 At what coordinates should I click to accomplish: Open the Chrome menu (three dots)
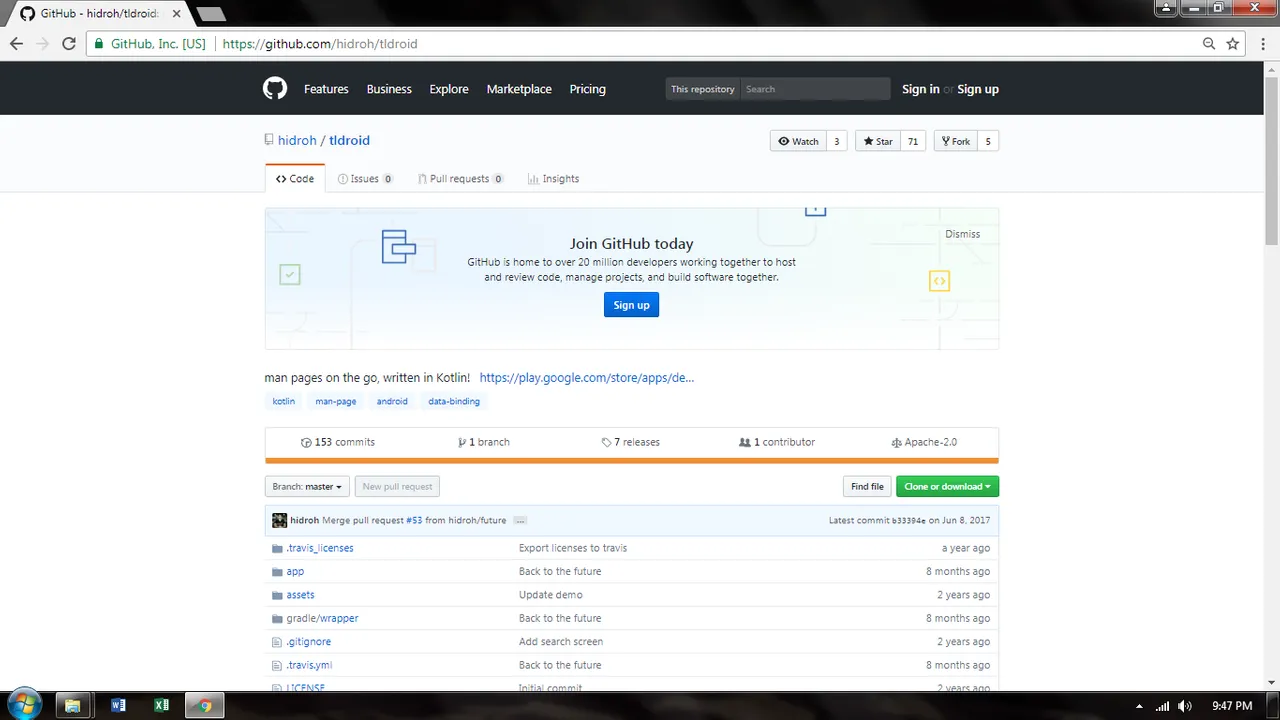(1261, 44)
